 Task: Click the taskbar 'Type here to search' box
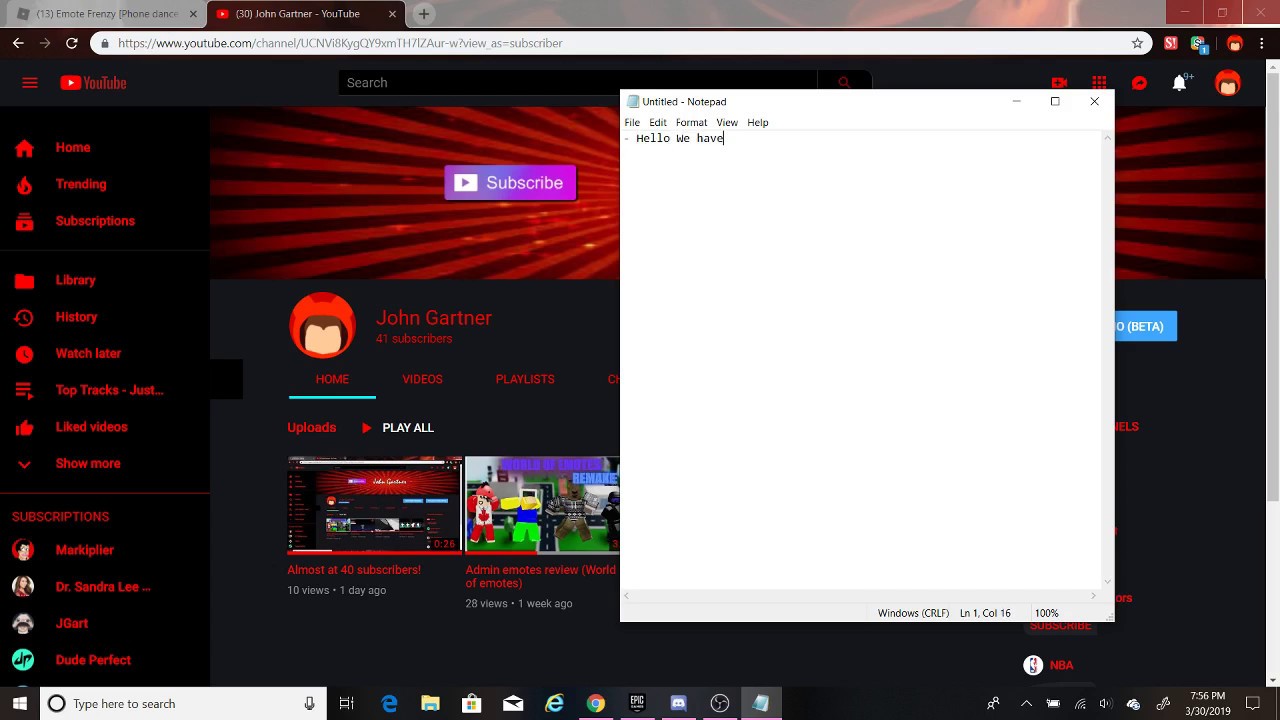pyautogui.click(x=183, y=704)
